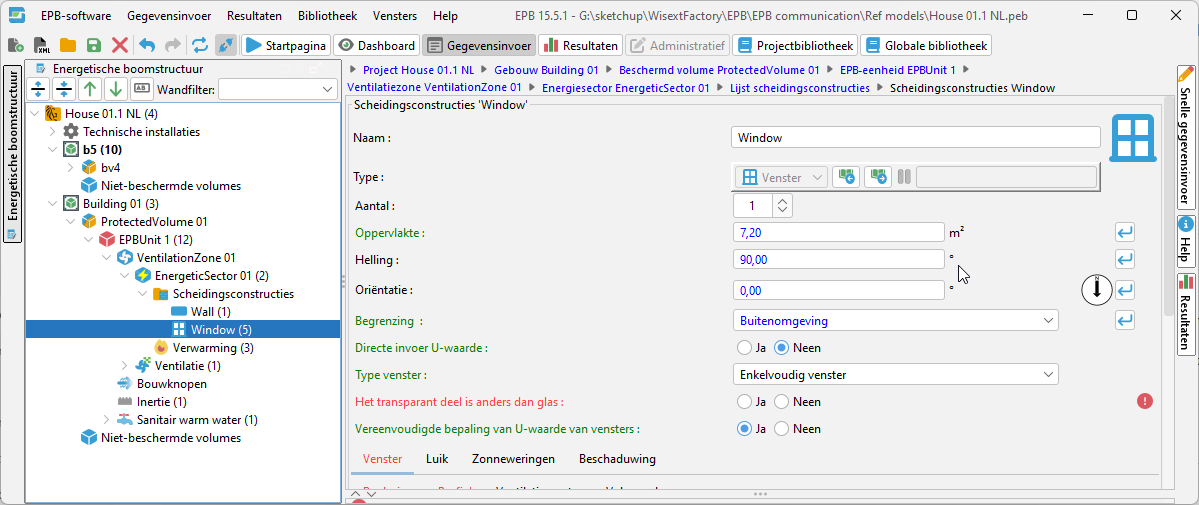This screenshot has height=505, width=1199.
Task: Click the blue refresh arrows icon
Action: pos(200,45)
